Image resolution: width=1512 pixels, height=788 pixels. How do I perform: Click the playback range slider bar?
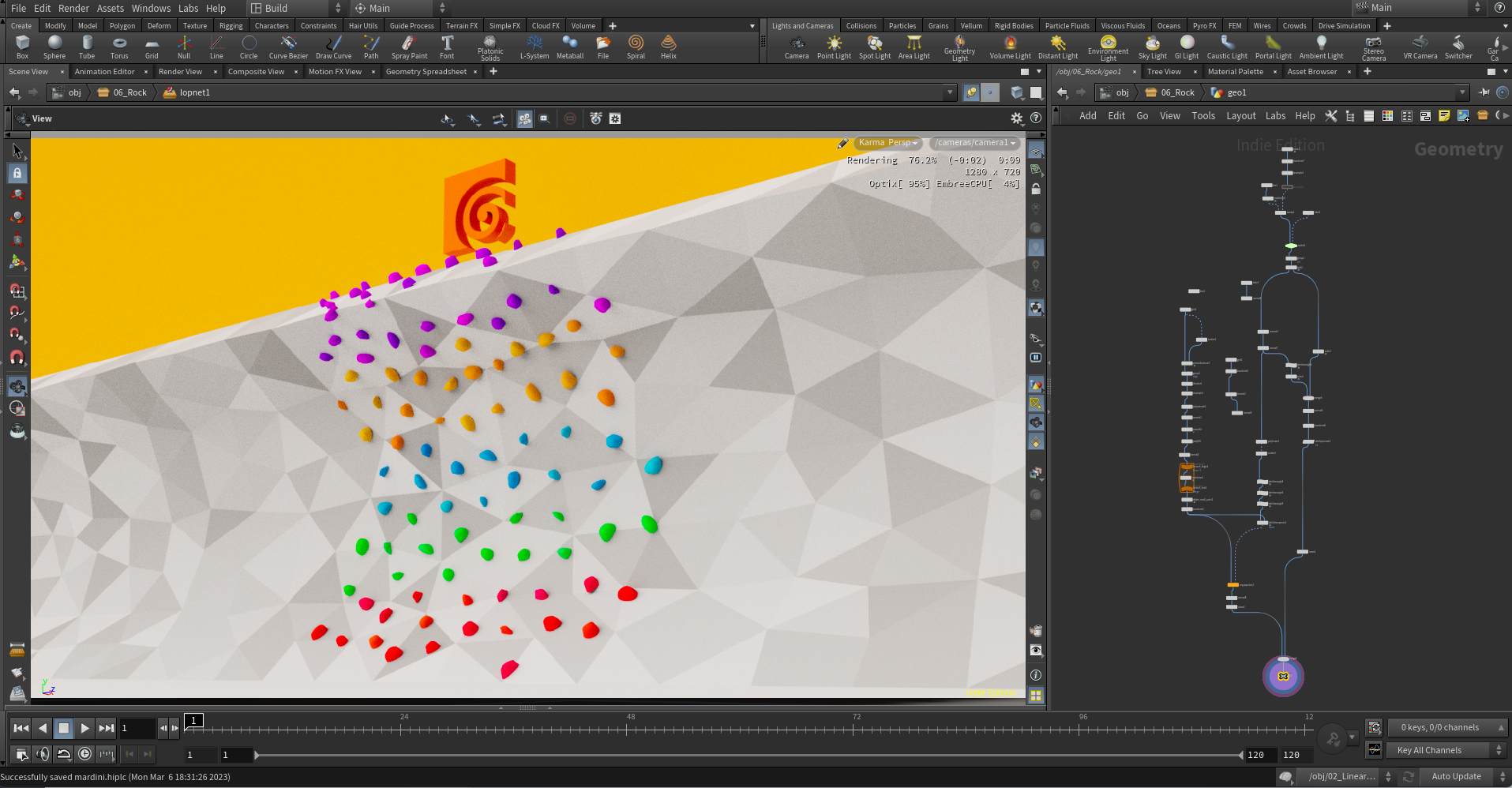coord(748,755)
